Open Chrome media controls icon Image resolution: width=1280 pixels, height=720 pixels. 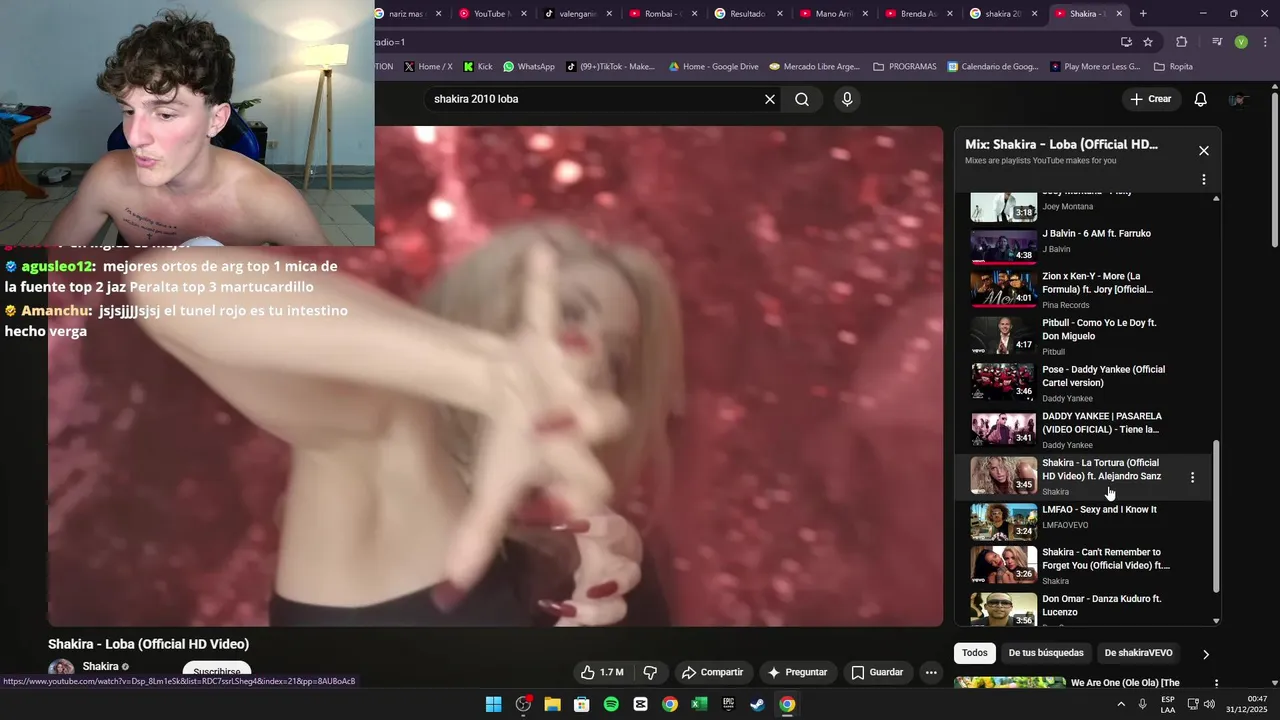click(1217, 42)
